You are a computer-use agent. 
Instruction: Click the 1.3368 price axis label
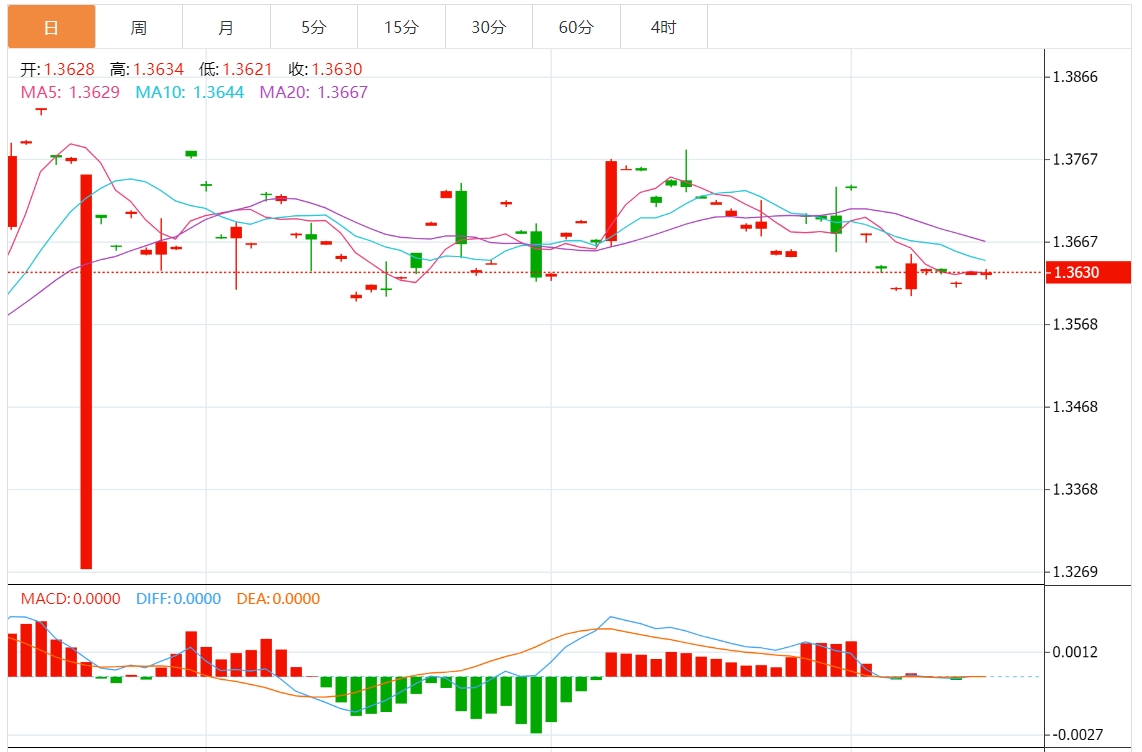[1075, 489]
